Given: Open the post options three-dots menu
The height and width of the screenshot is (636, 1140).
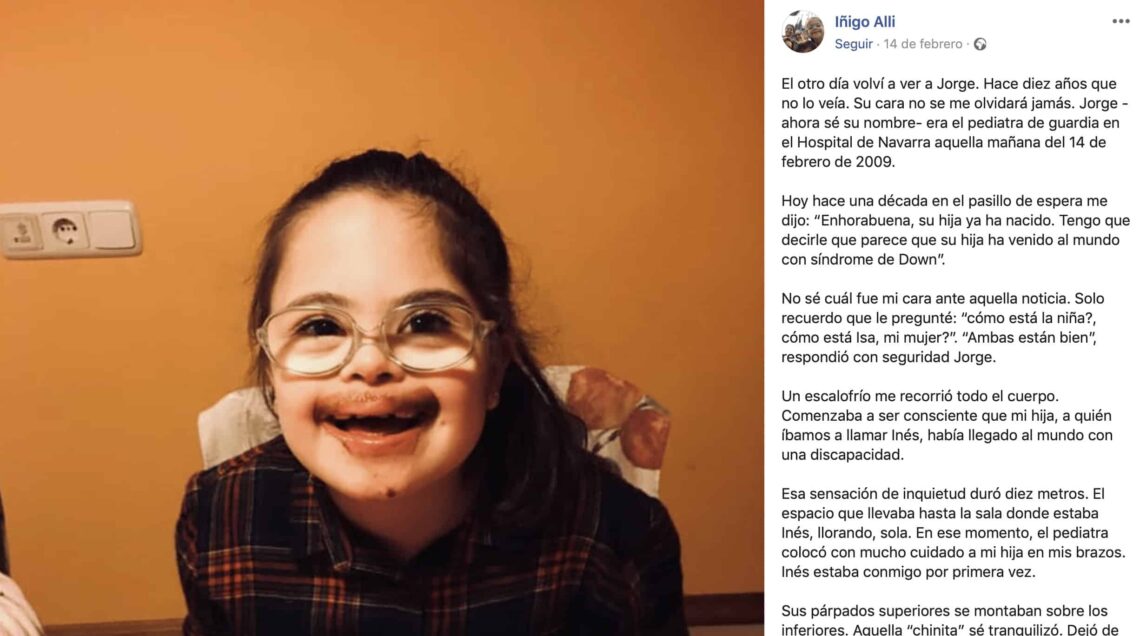Looking at the screenshot, I should 1120,21.
